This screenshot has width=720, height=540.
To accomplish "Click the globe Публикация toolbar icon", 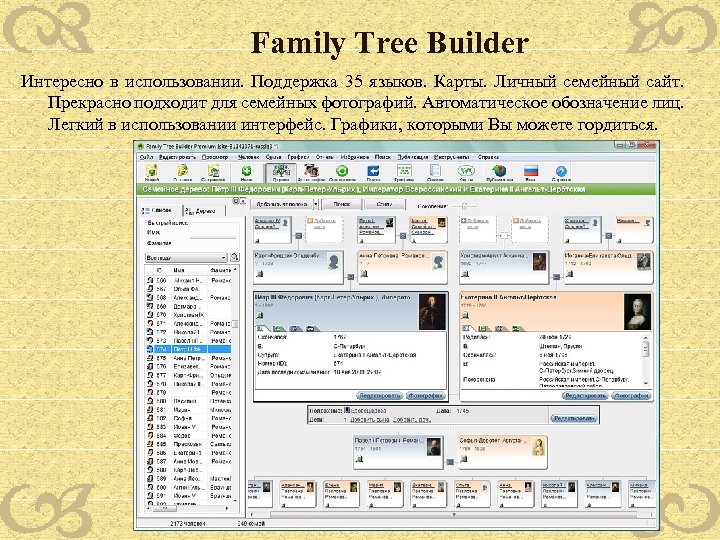I will tap(500, 172).
